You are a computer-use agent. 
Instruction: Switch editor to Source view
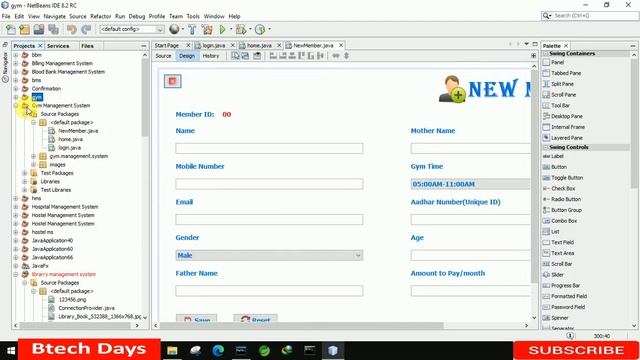(x=163, y=56)
